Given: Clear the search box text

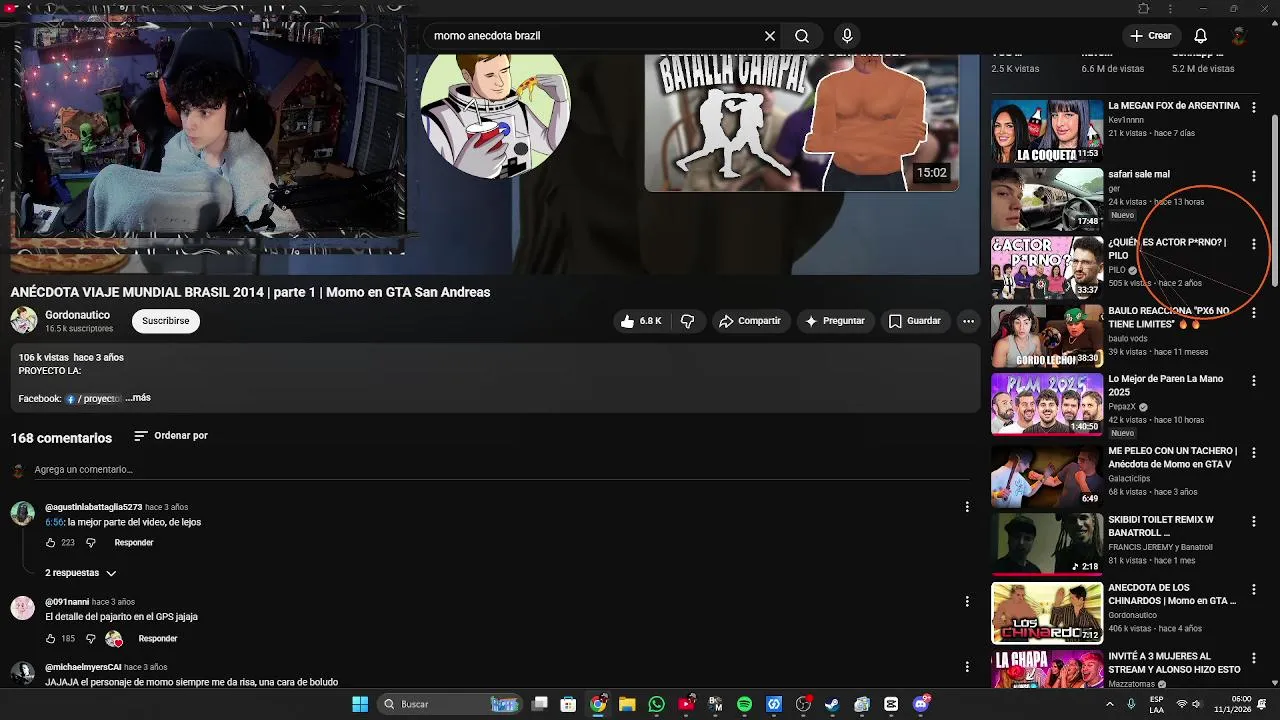Looking at the screenshot, I should point(770,36).
